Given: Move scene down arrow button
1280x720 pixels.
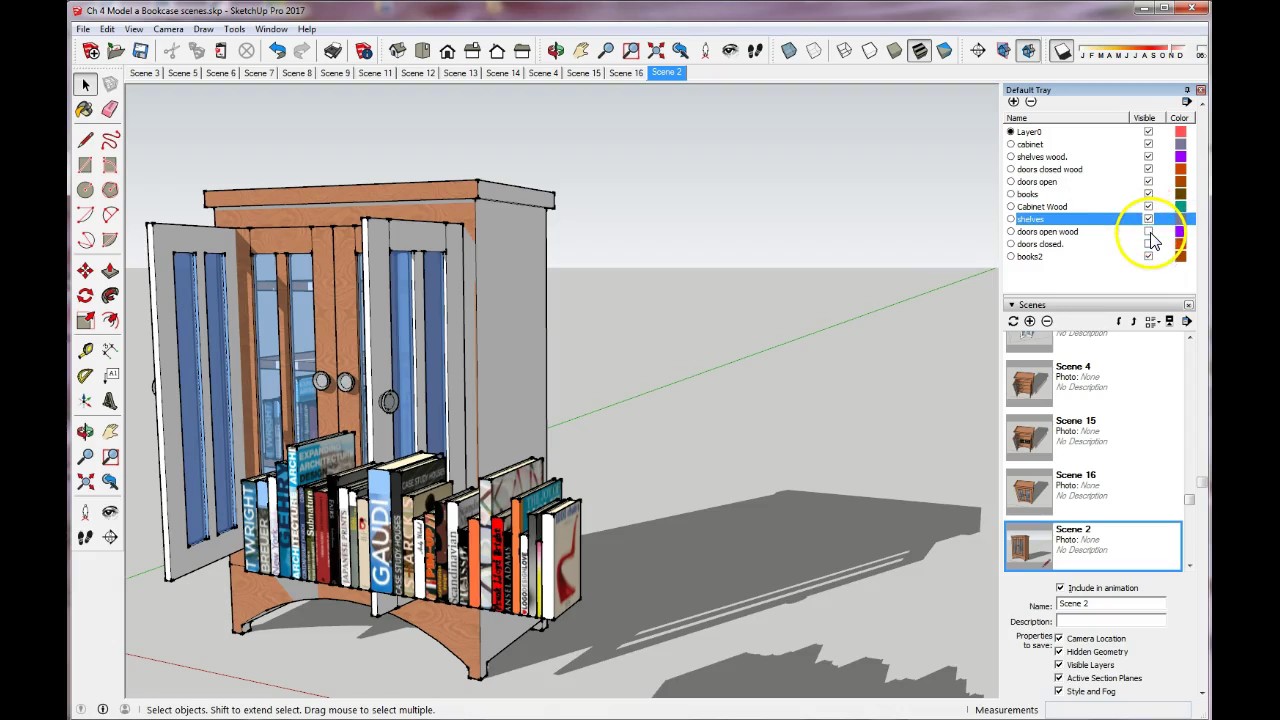Looking at the screenshot, I should click(x=1133, y=321).
